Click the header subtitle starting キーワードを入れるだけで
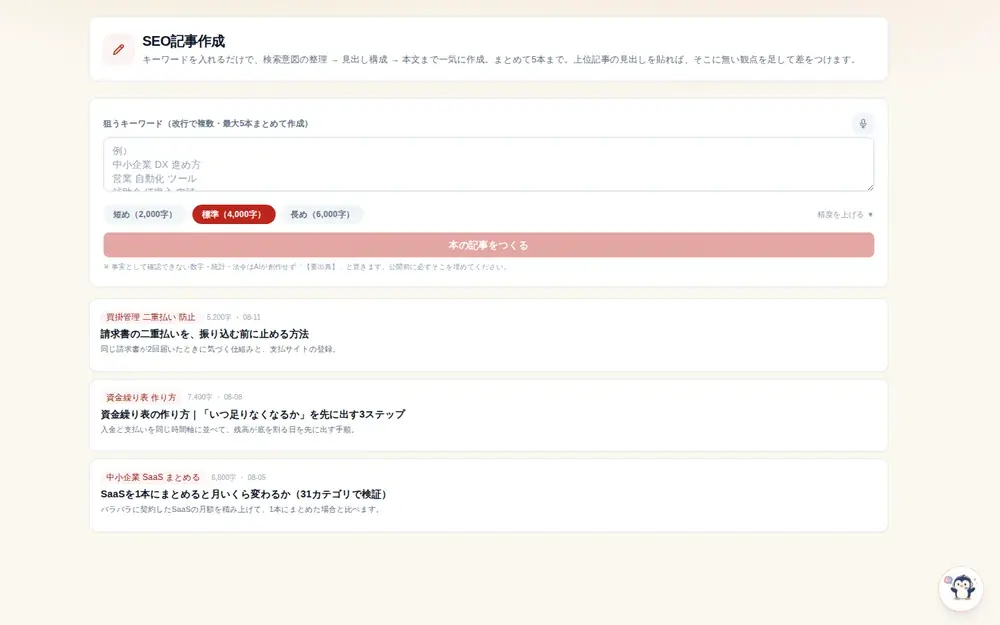This screenshot has width=1000, height=625. 499,59
